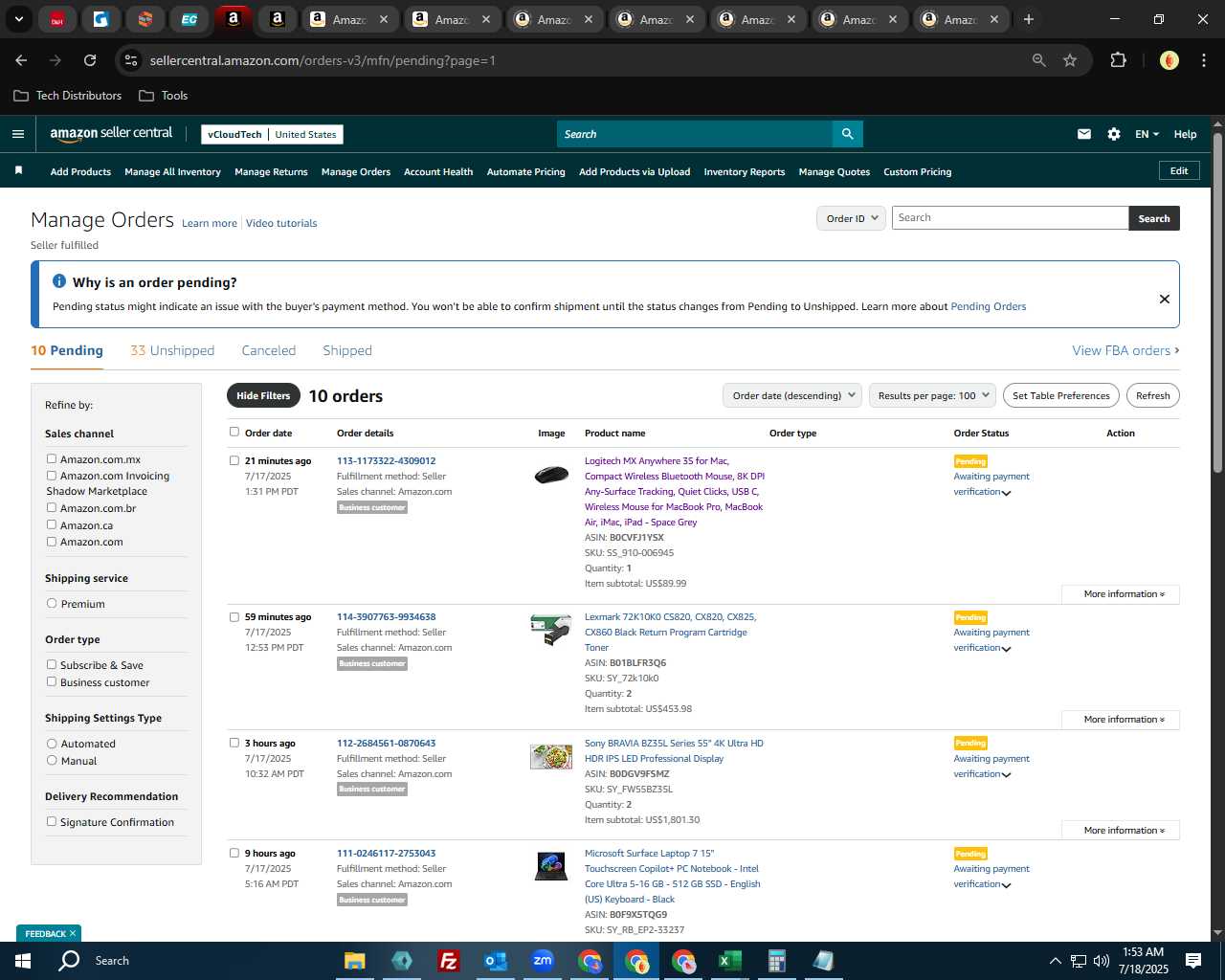Open the Order ID search type dropdown
The image size is (1225, 980).
click(851, 218)
